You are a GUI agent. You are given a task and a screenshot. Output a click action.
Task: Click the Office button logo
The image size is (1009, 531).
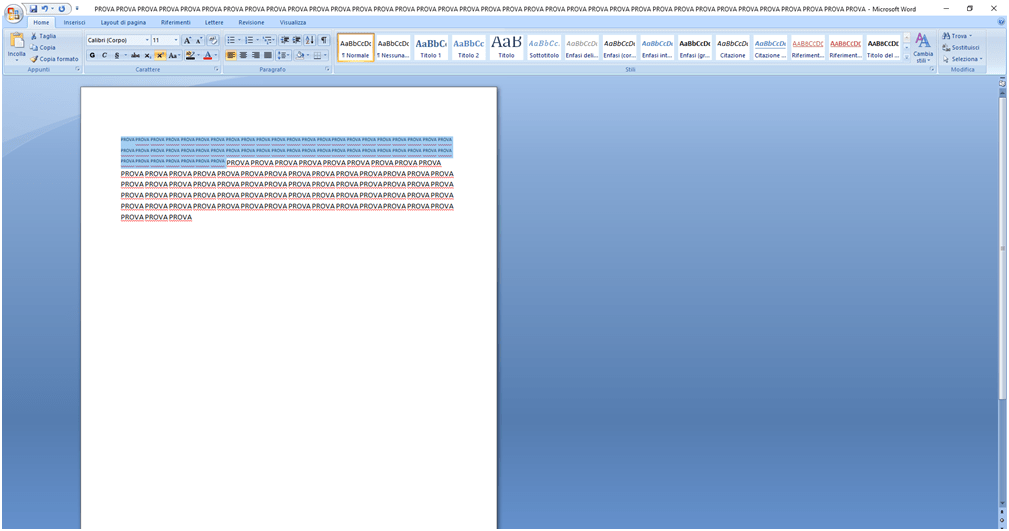(14, 13)
